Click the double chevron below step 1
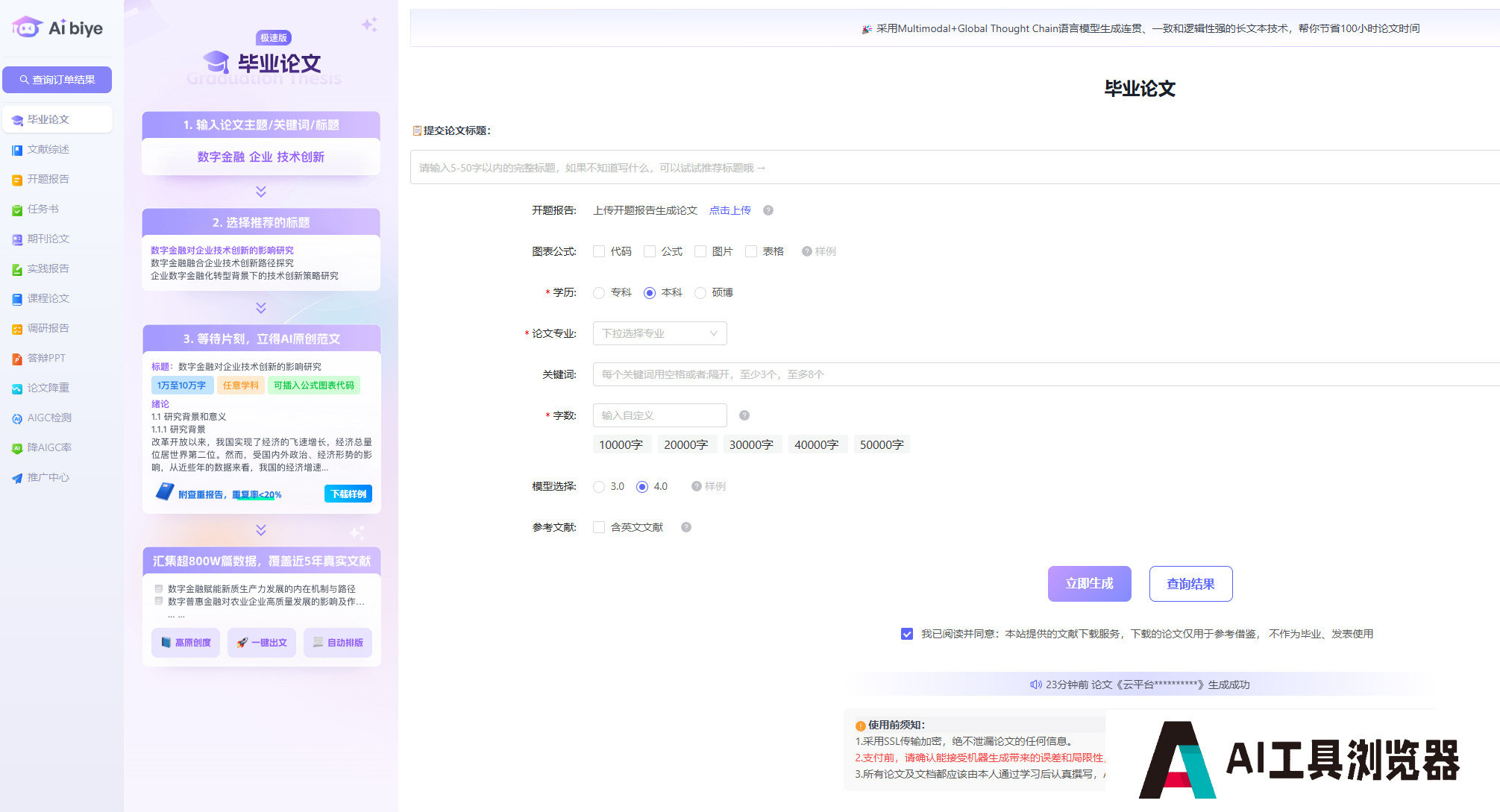 (261, 192)
